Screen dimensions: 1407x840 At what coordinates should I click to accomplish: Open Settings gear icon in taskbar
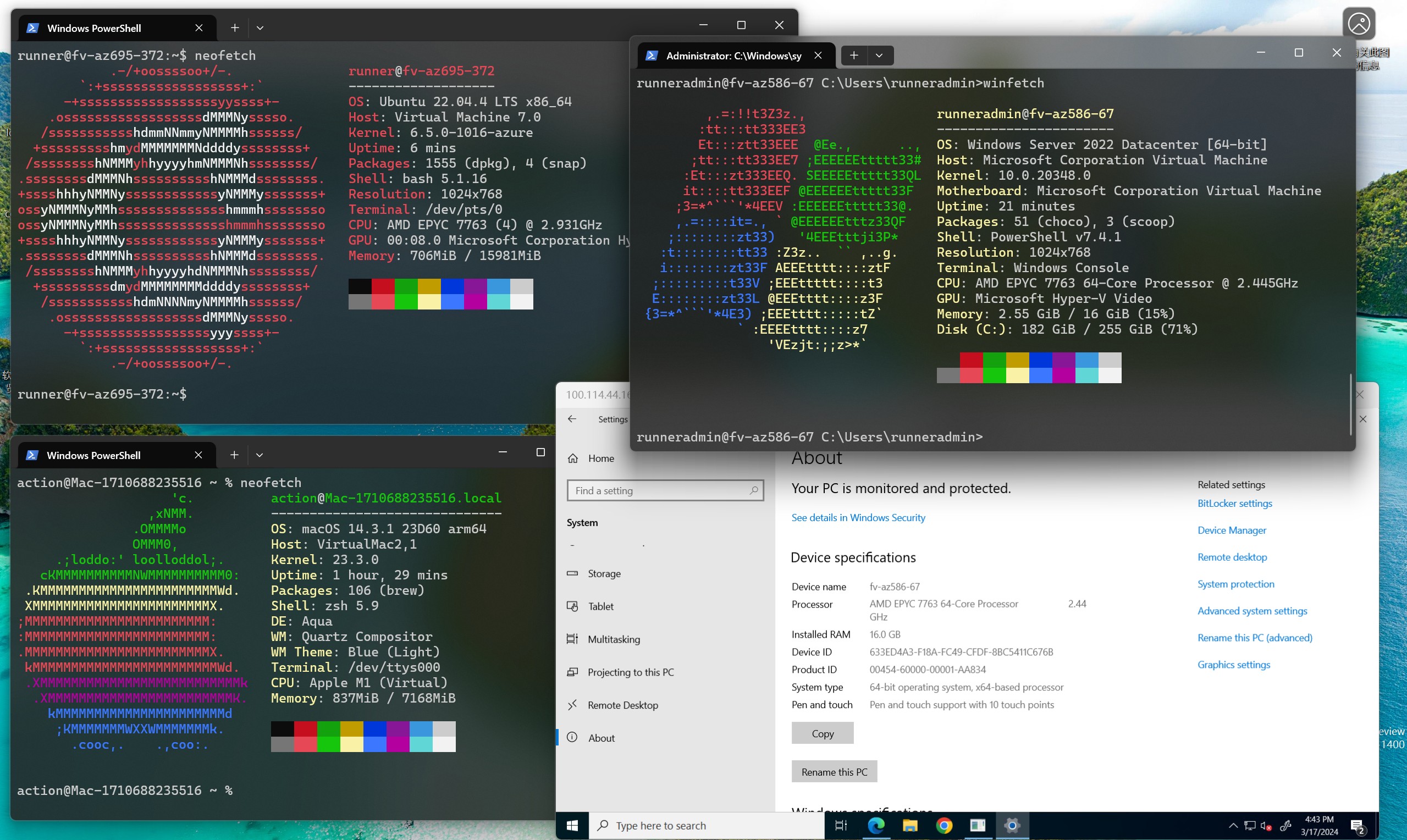[x=1012, y=826]
